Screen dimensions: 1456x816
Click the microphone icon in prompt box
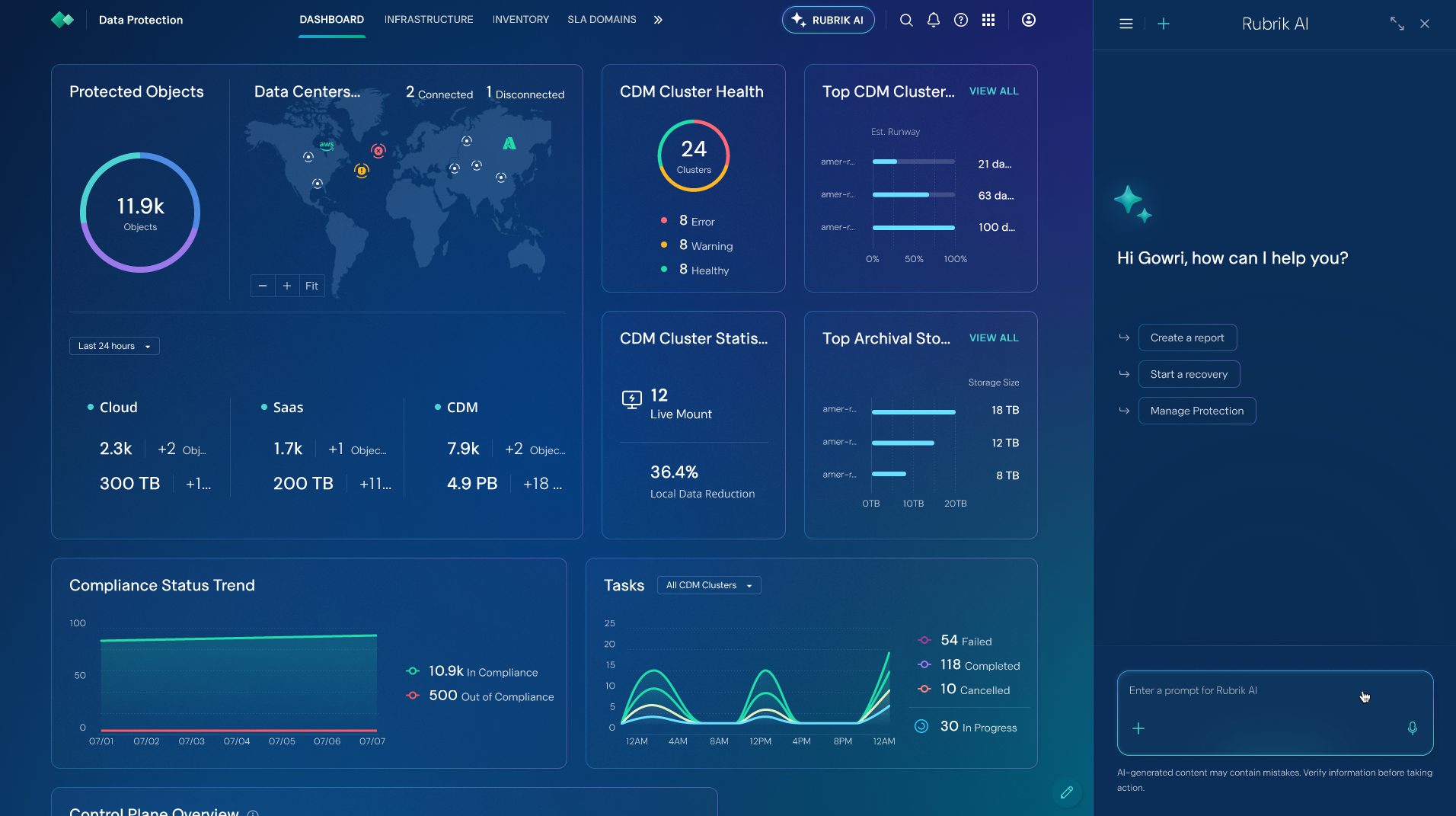coord(1413,728)
